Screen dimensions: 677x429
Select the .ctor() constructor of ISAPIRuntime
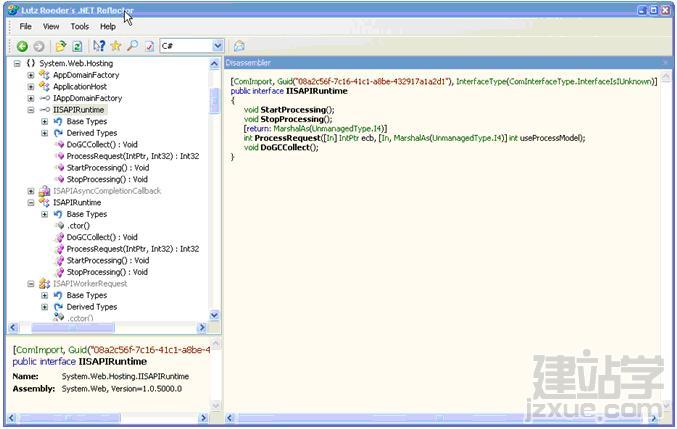pyautogui.click(x=78, y=226)
